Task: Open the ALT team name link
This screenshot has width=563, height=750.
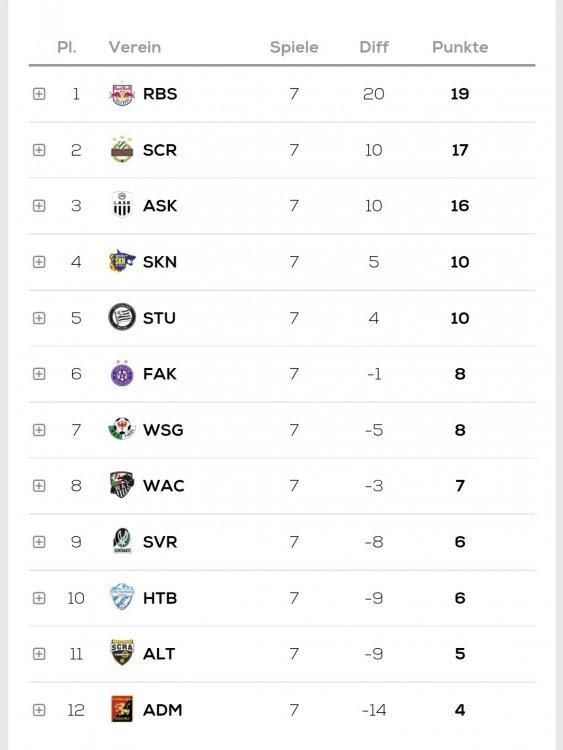Action: point(159,653)
